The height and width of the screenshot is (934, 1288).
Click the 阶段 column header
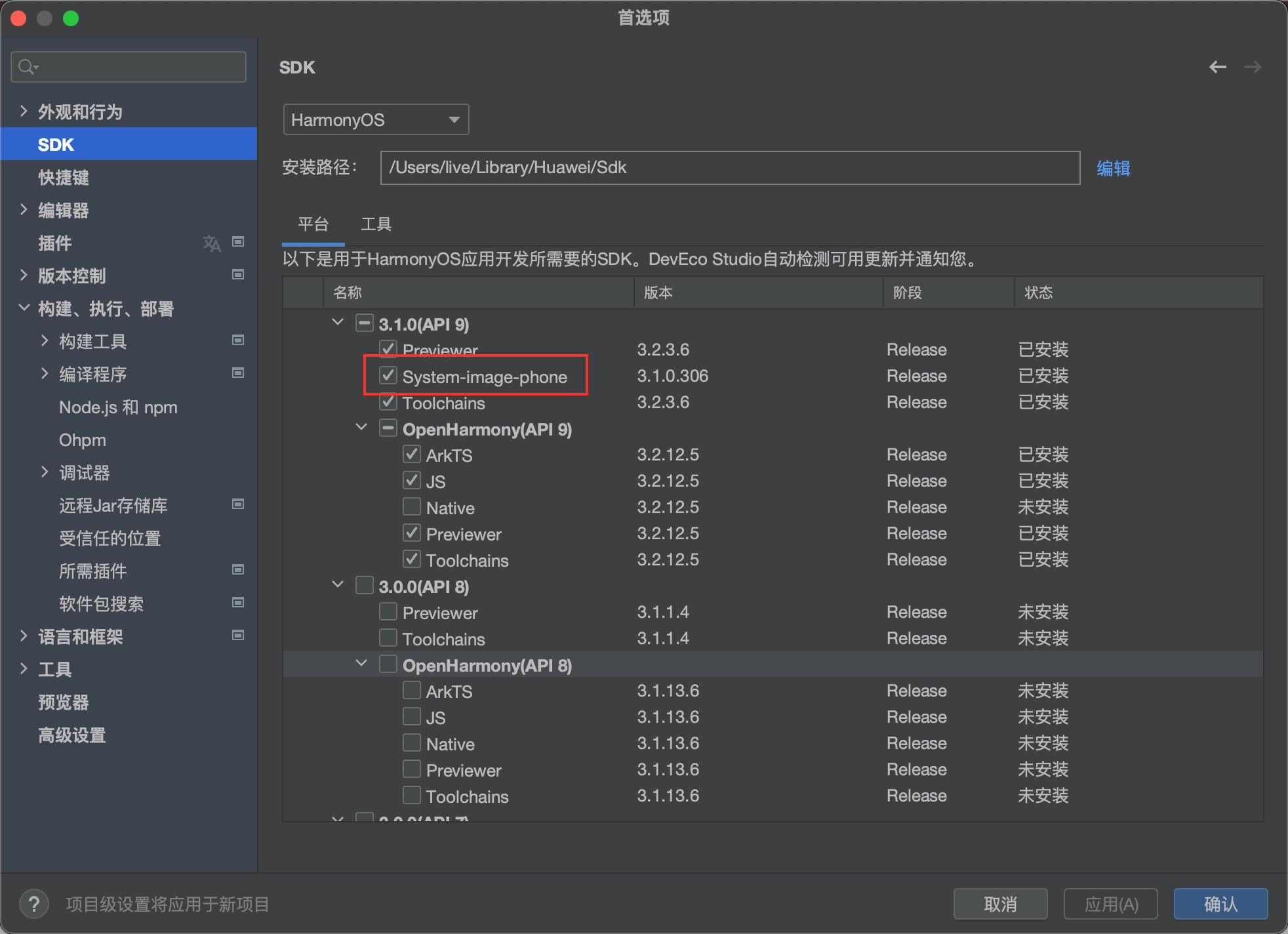pyautogui.click(x=949, y=293)
